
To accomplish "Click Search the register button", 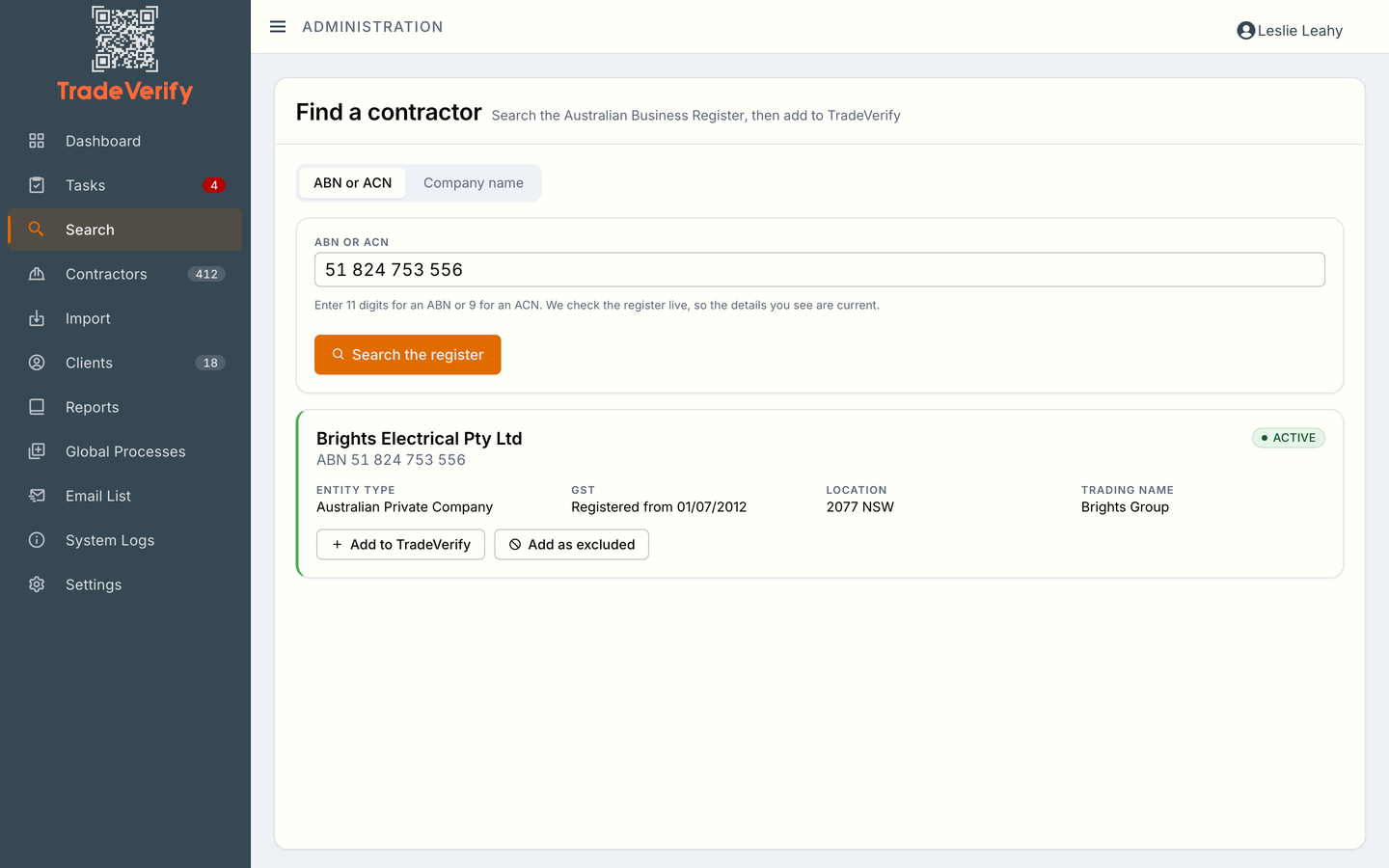I will pos(408,355).
